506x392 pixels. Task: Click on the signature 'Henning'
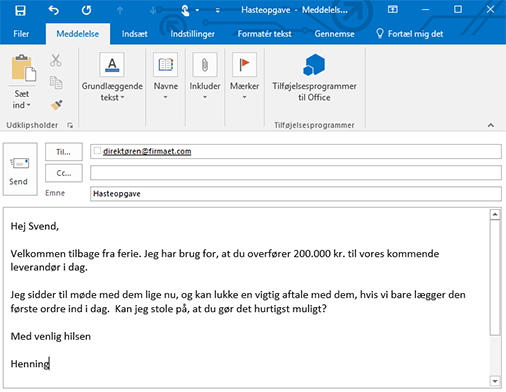point(30,364)
